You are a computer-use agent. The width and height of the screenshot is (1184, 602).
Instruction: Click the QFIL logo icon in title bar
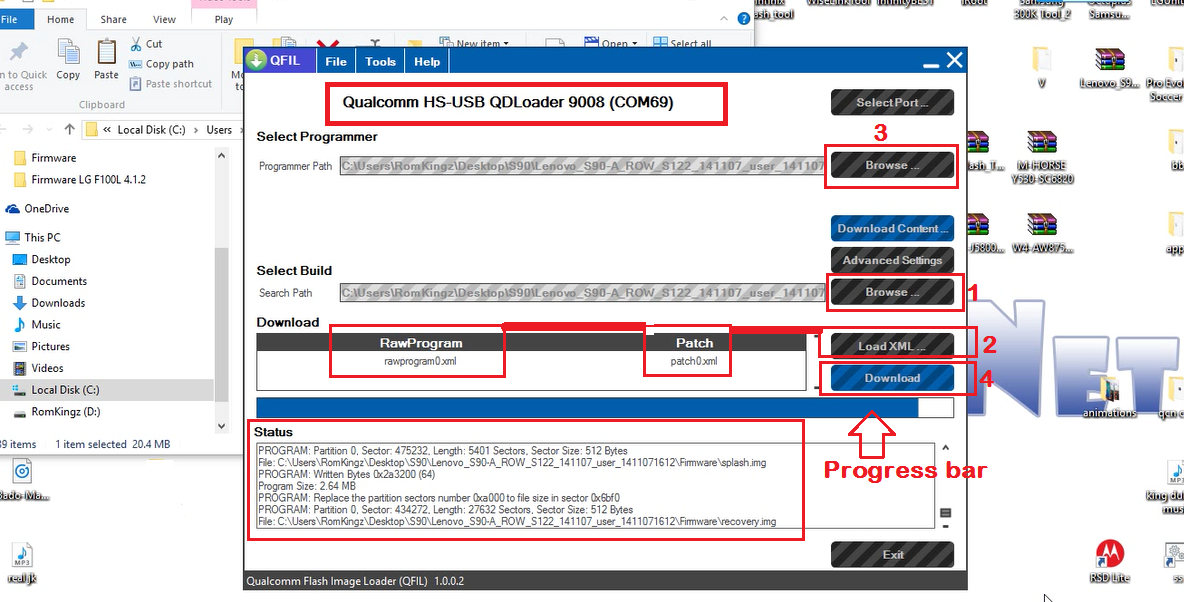(257, 60)
